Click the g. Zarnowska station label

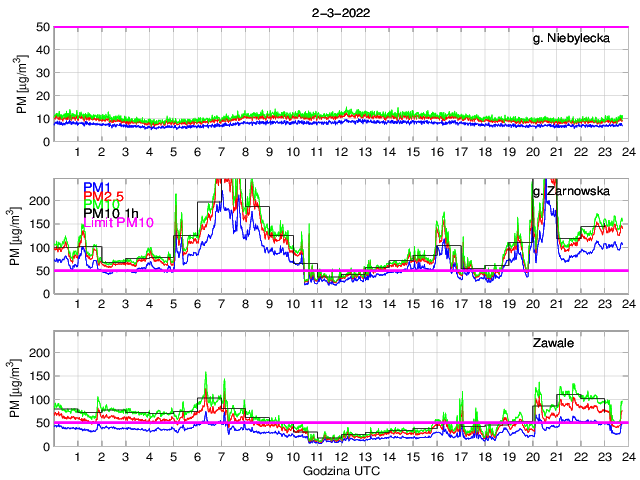click(x=577, y=189)
